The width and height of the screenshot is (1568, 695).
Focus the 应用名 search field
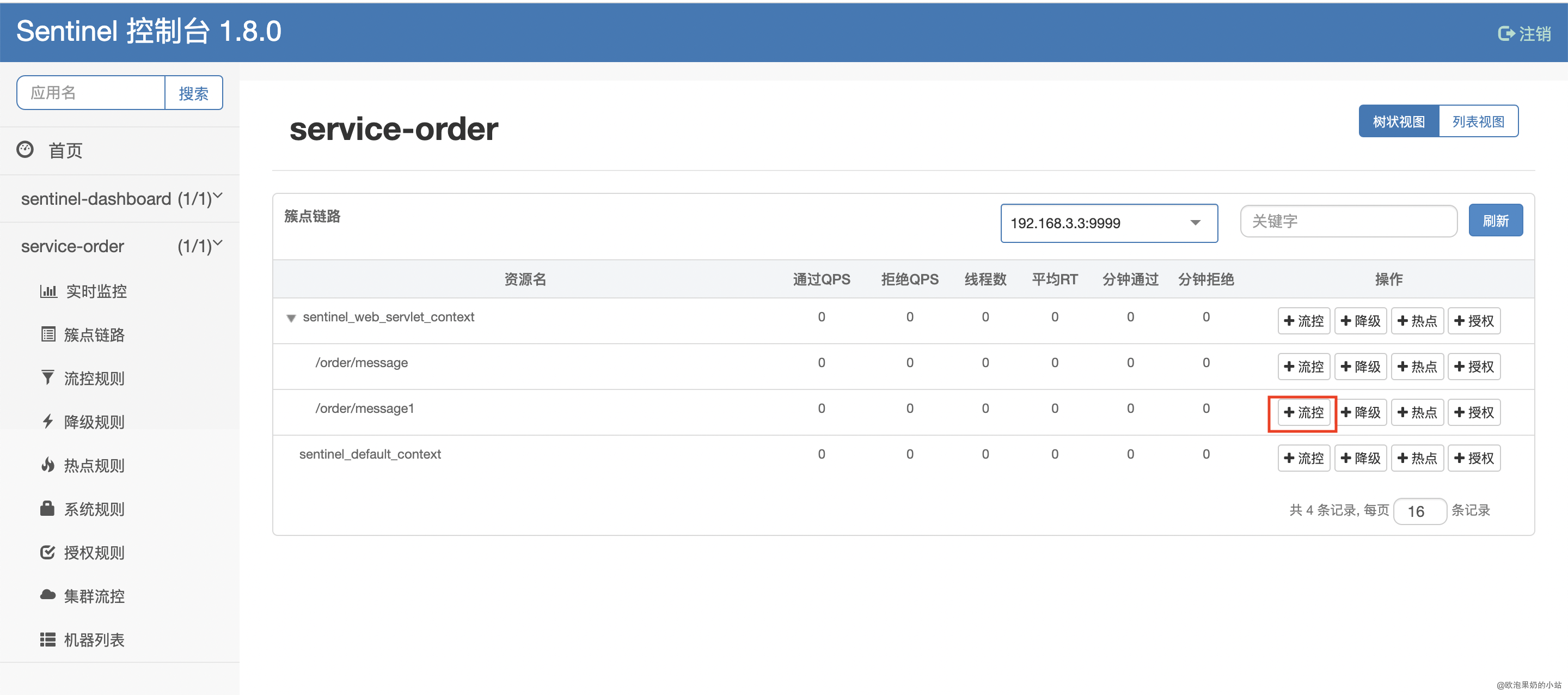click(x=91, y=93)
